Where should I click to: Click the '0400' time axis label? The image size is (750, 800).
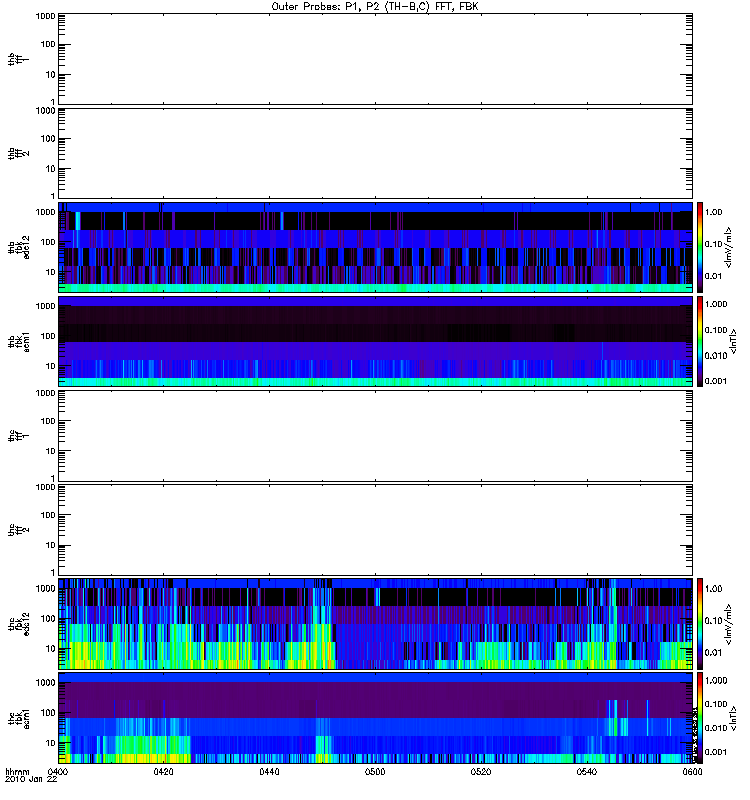click(x=58, y=772)
